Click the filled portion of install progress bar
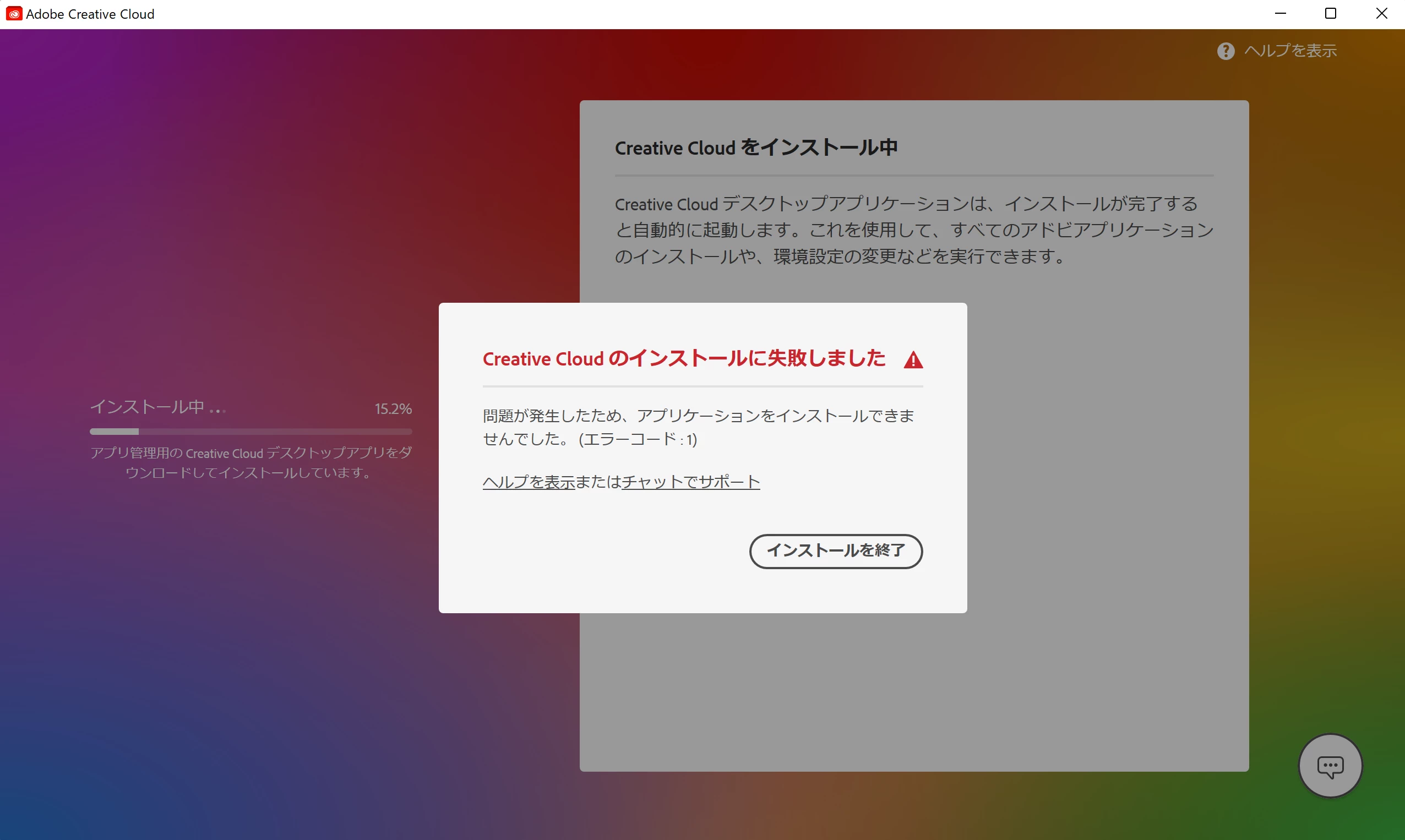 pyautogui.click(x=114, y=432)
